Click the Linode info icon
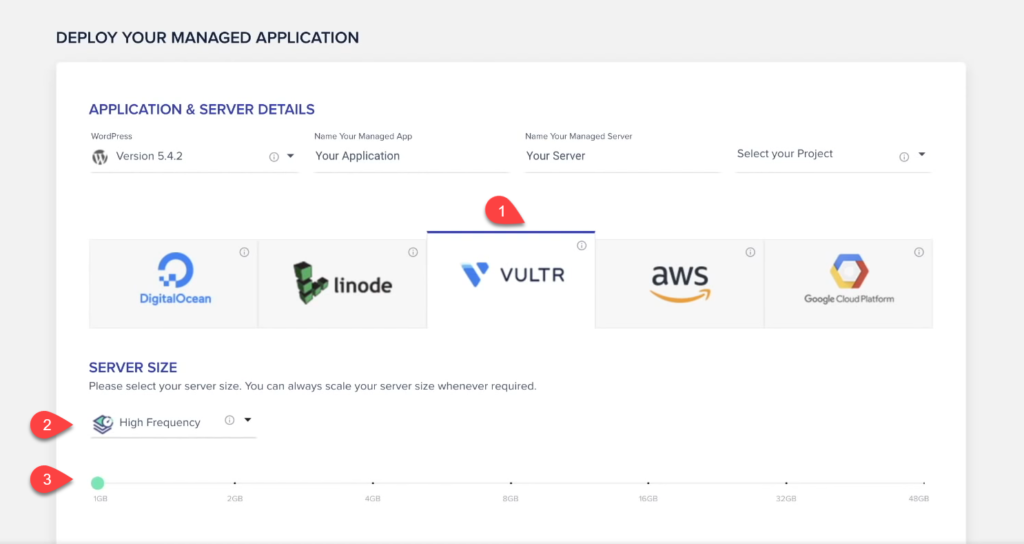1024x544 pixels. [x=413, y=252]
